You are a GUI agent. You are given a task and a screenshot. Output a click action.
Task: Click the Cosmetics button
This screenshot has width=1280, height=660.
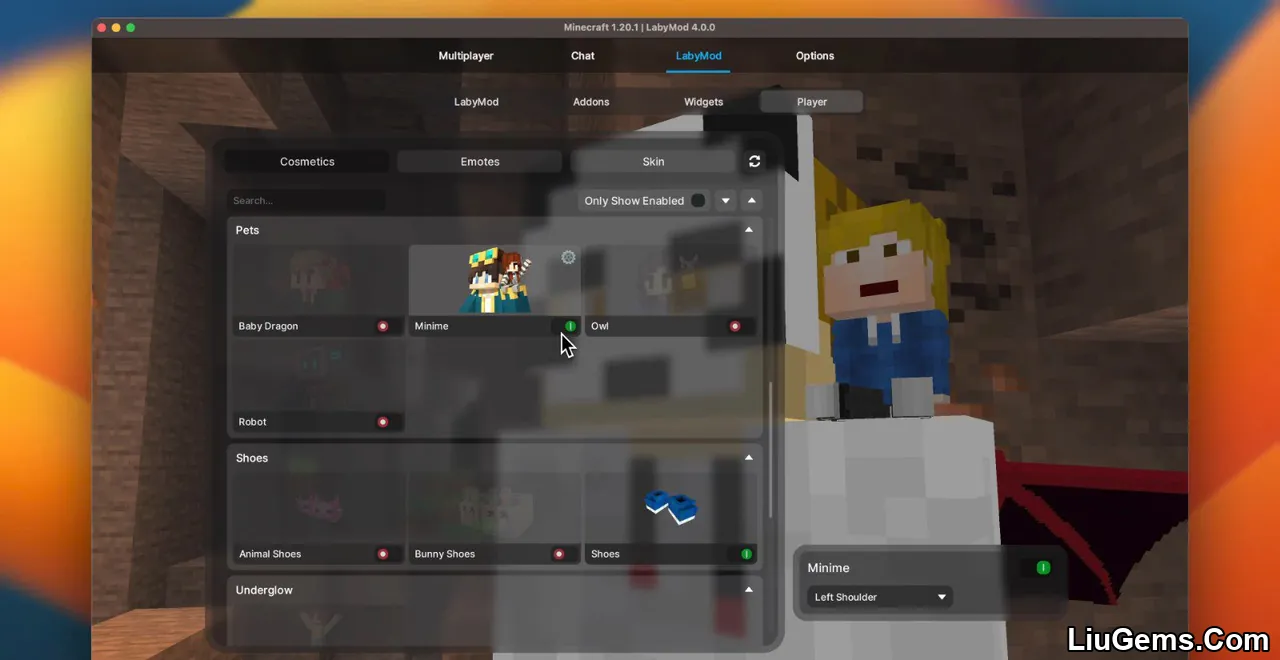pos(307,161)
